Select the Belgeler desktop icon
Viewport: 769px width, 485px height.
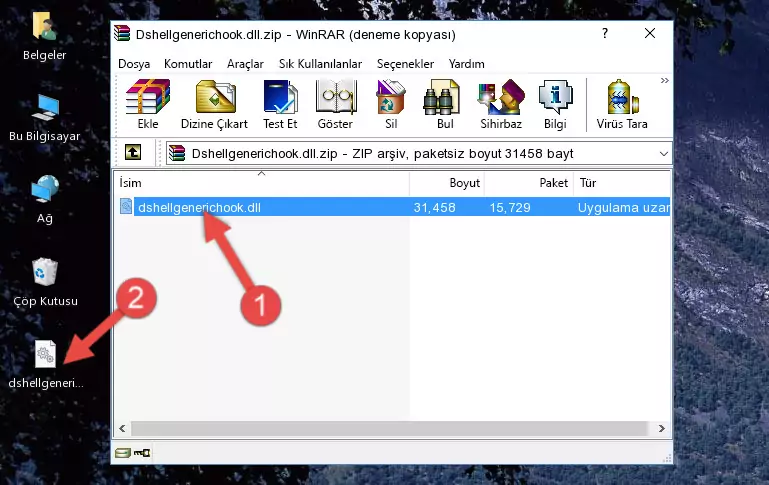tap(45, 36)
